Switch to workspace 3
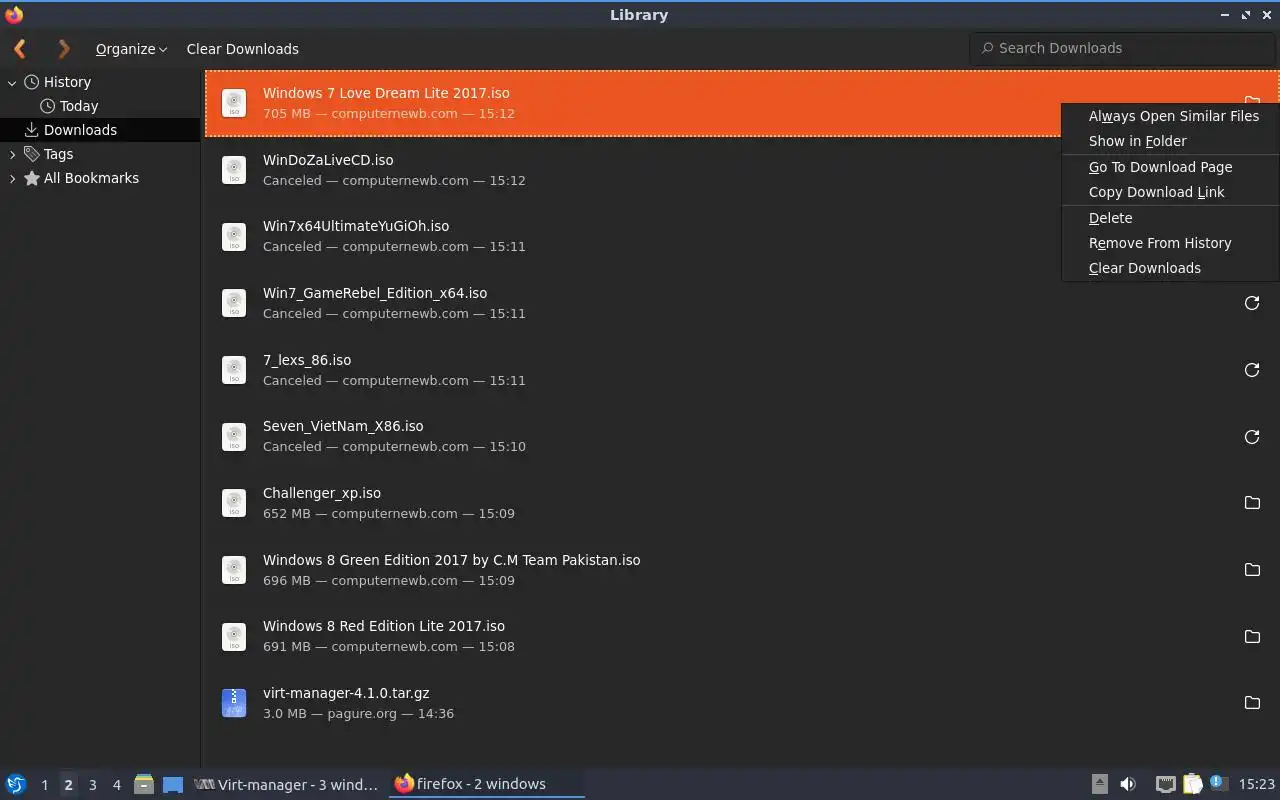 pos(92,785)
